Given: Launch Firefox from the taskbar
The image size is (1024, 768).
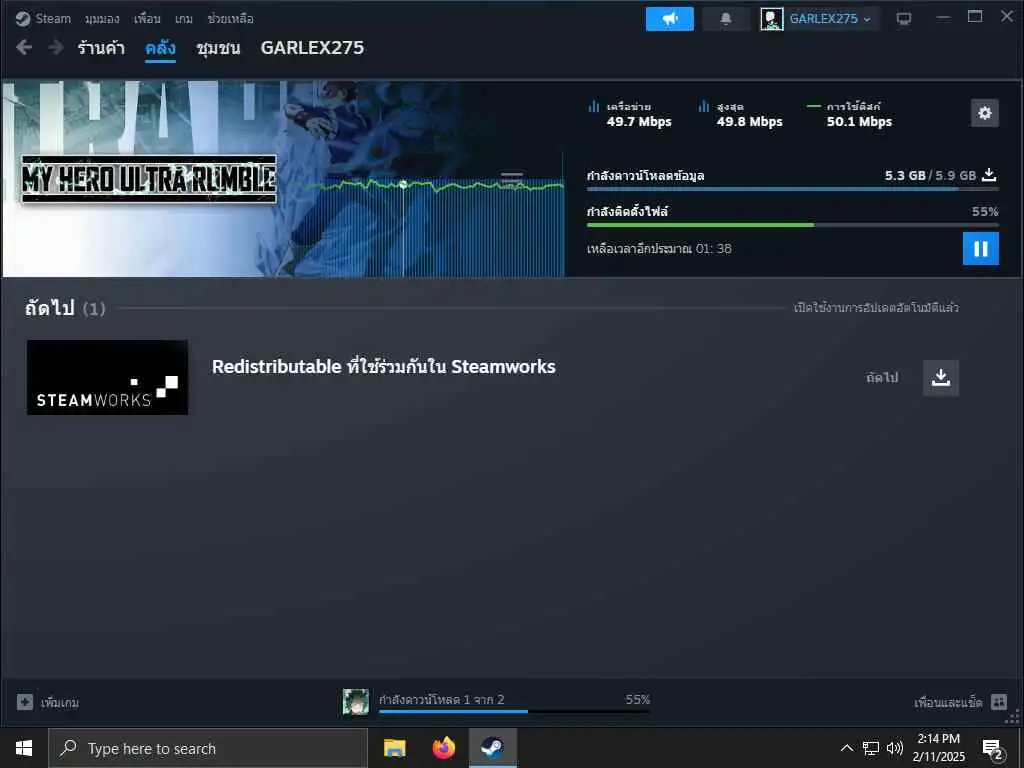Looking at the screenshot, I should [443, 748].
